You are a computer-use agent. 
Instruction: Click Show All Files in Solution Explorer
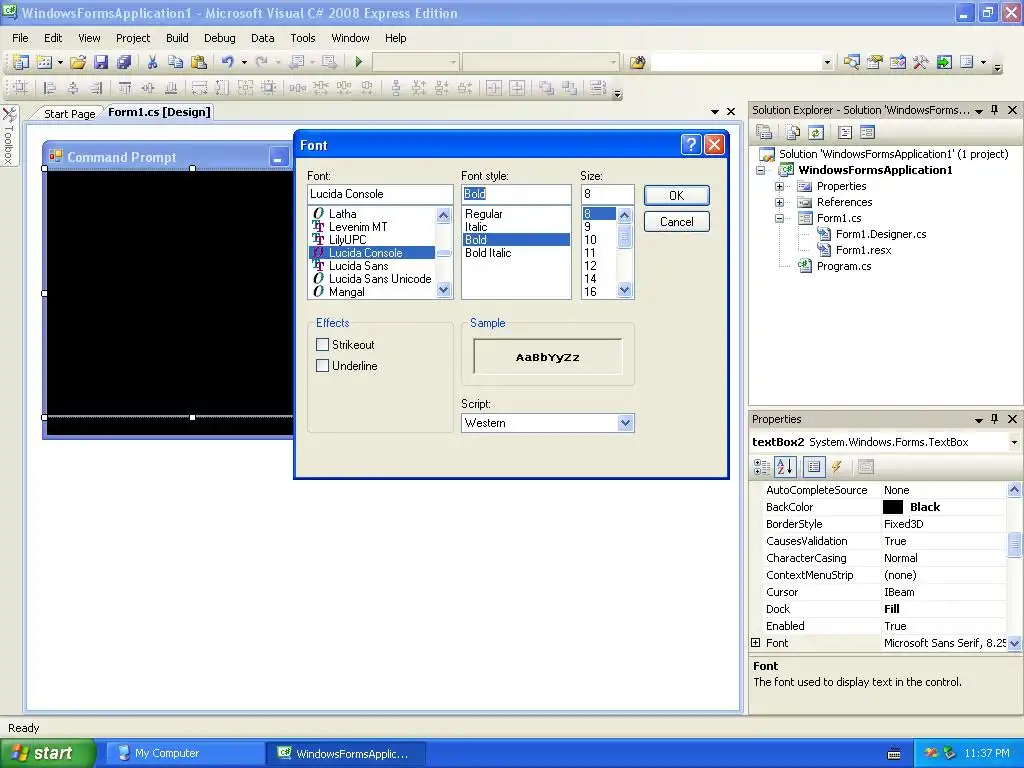793,133
